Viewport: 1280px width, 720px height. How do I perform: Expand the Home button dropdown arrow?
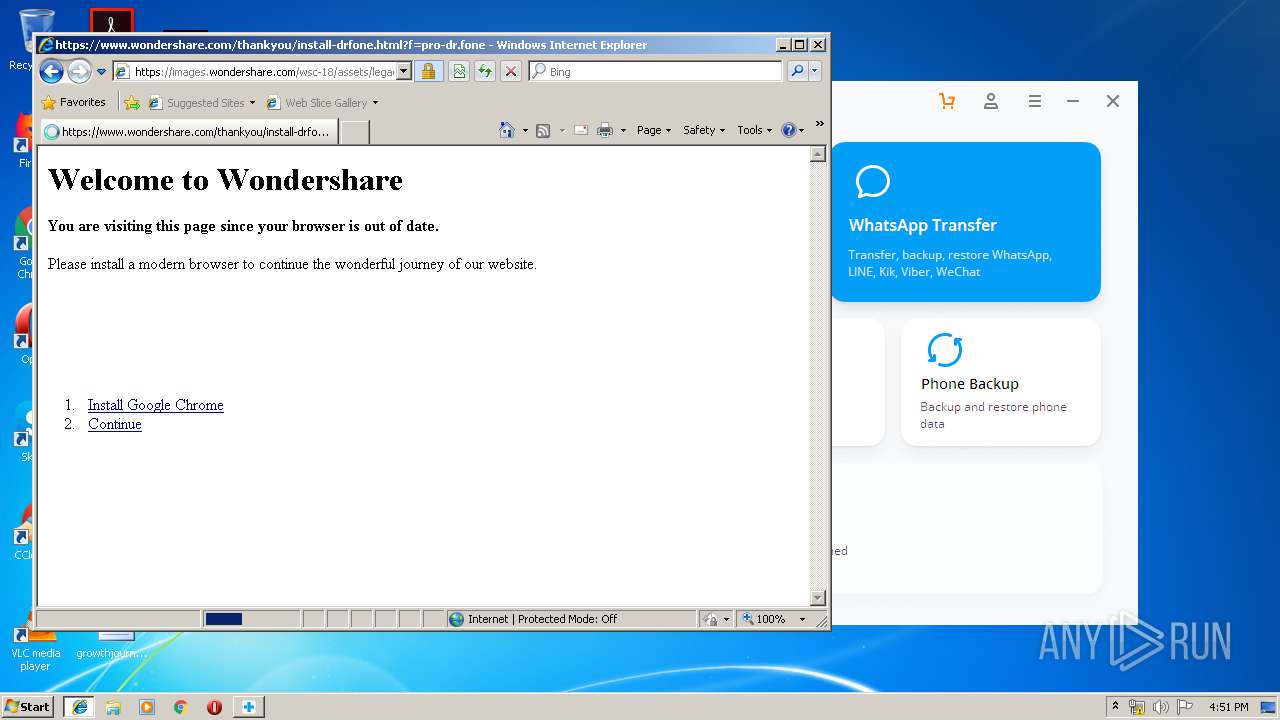click(x=525, y=130)
